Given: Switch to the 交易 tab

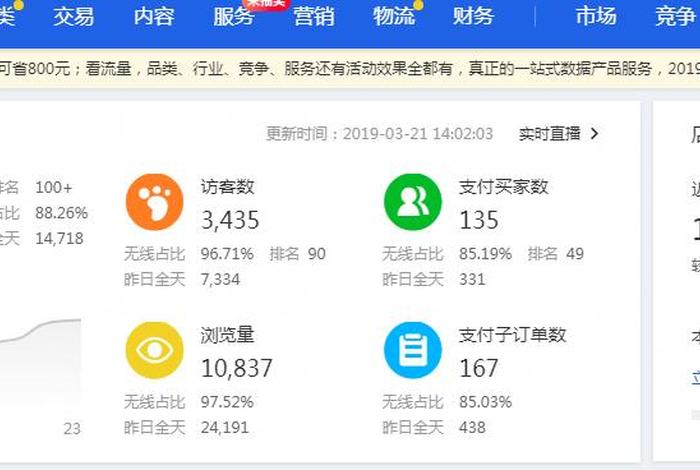Looking at the screenshot, I should pos(74,17).
